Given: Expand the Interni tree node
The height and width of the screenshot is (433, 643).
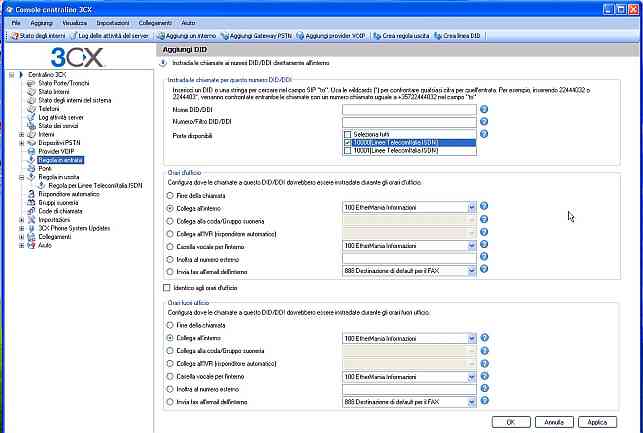Looking at the screenshot, I should pyautogui.click(x=21, y=134).
